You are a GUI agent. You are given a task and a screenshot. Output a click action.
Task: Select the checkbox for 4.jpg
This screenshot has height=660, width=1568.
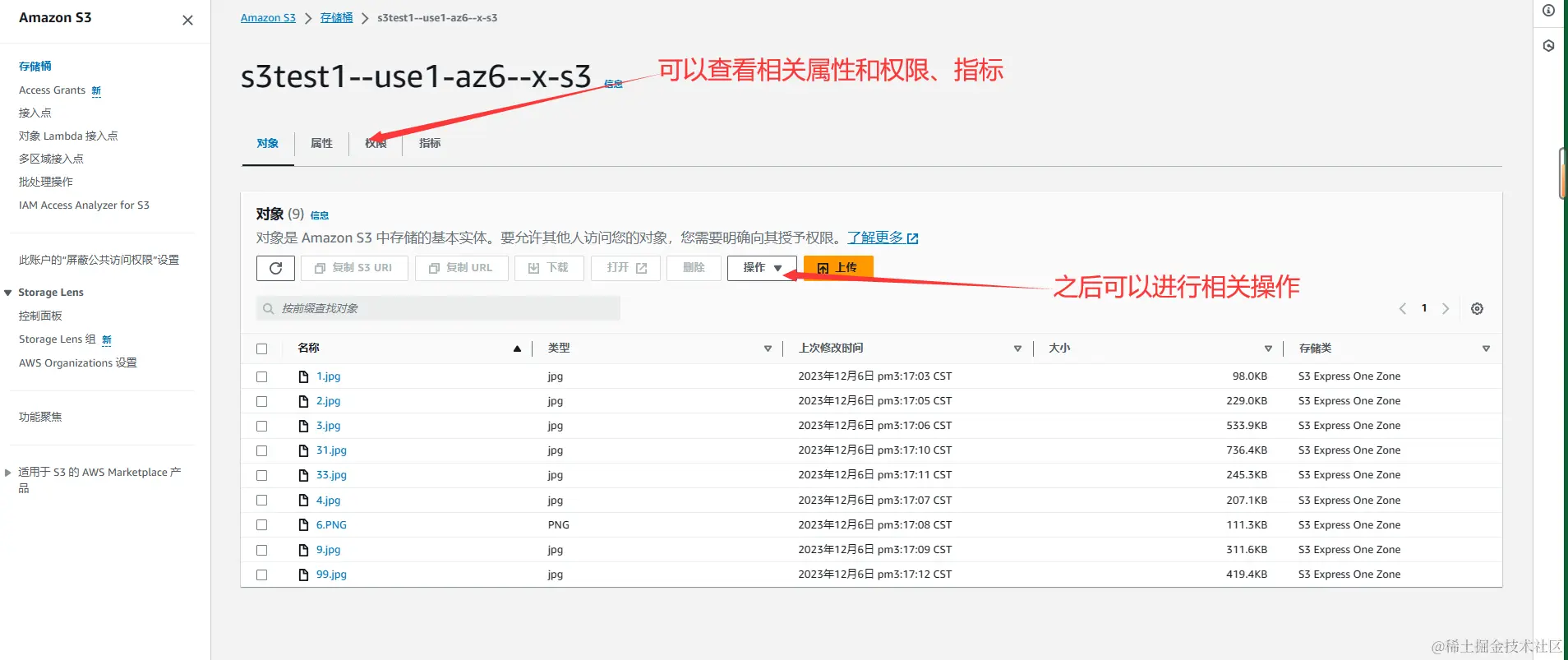tap(261, 500)
